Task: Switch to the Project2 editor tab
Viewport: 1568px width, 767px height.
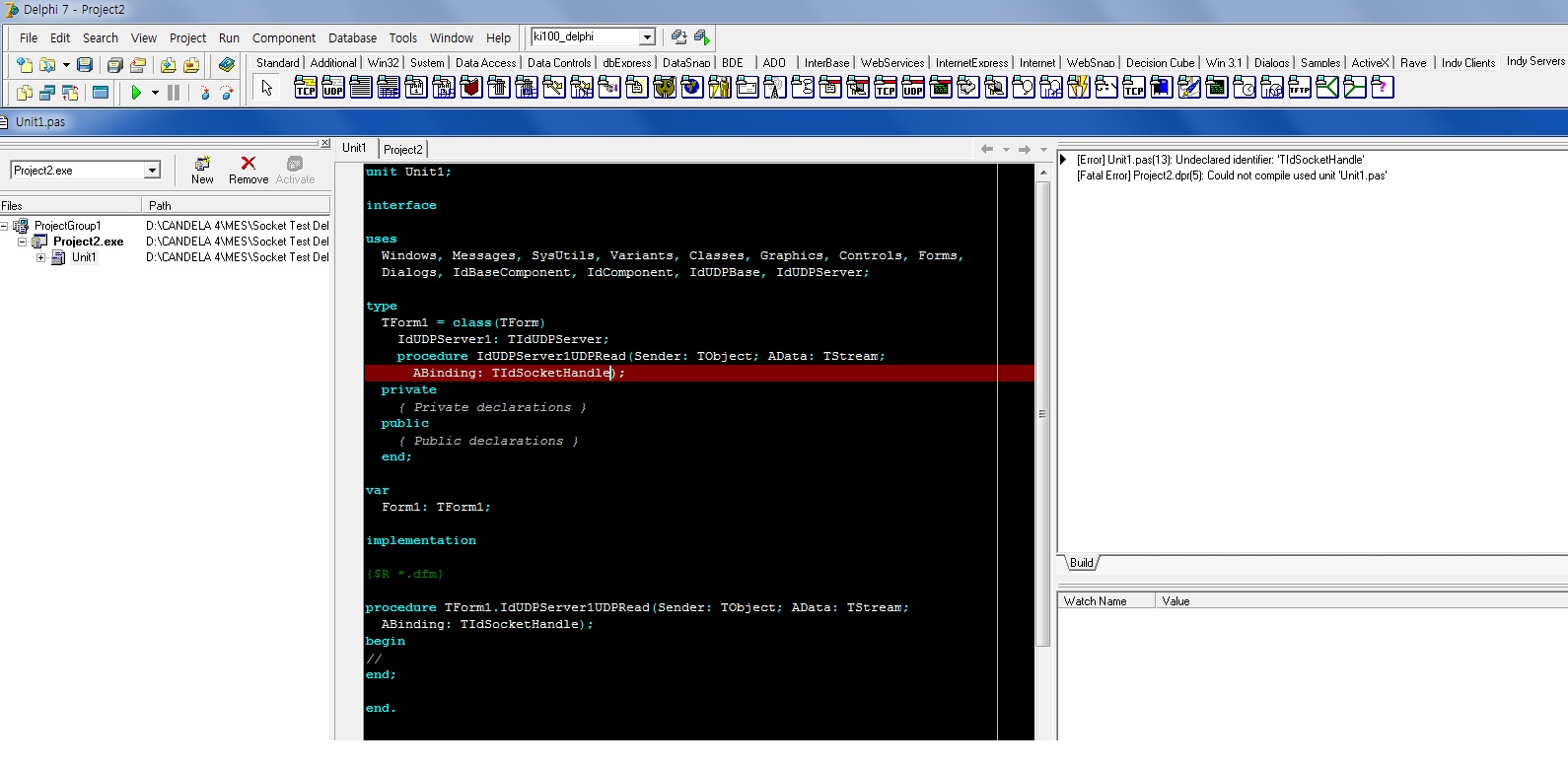Action: [402, 149]
